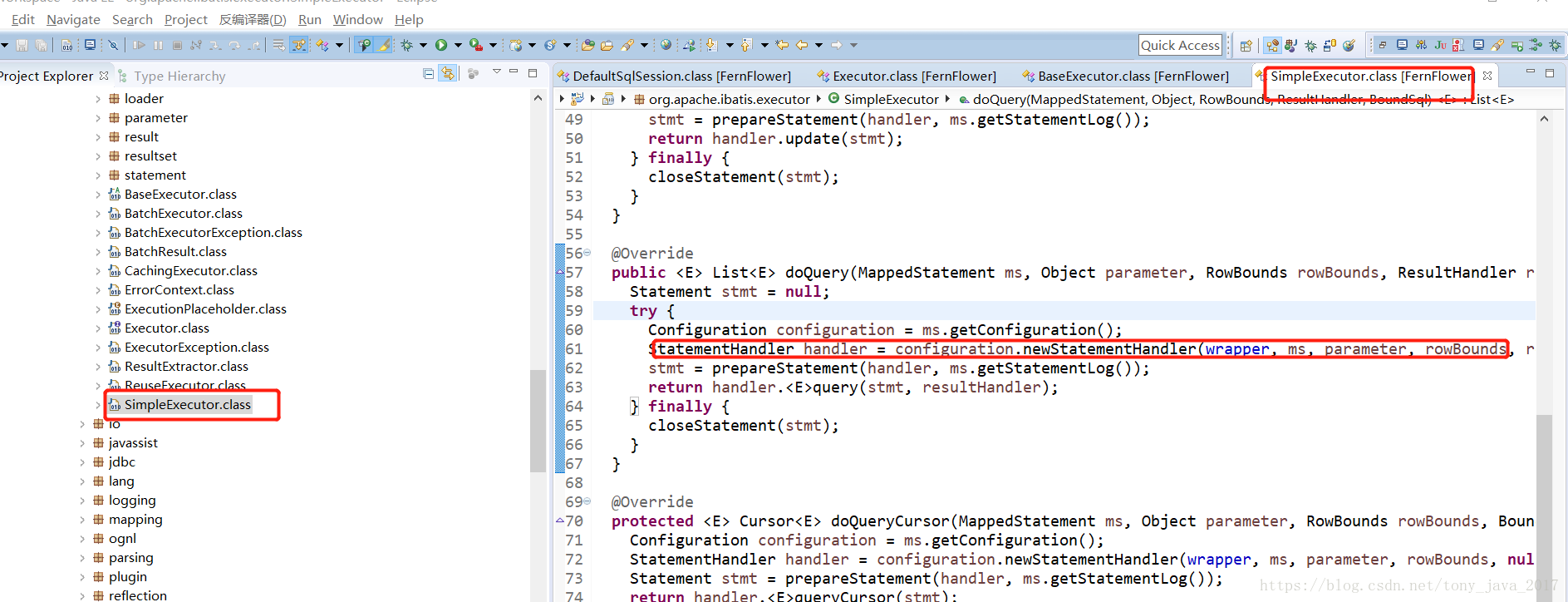The image size is (1568, 602).
Task: Click the editor vertical scrollbar thumb
Action: point(1544,507)
